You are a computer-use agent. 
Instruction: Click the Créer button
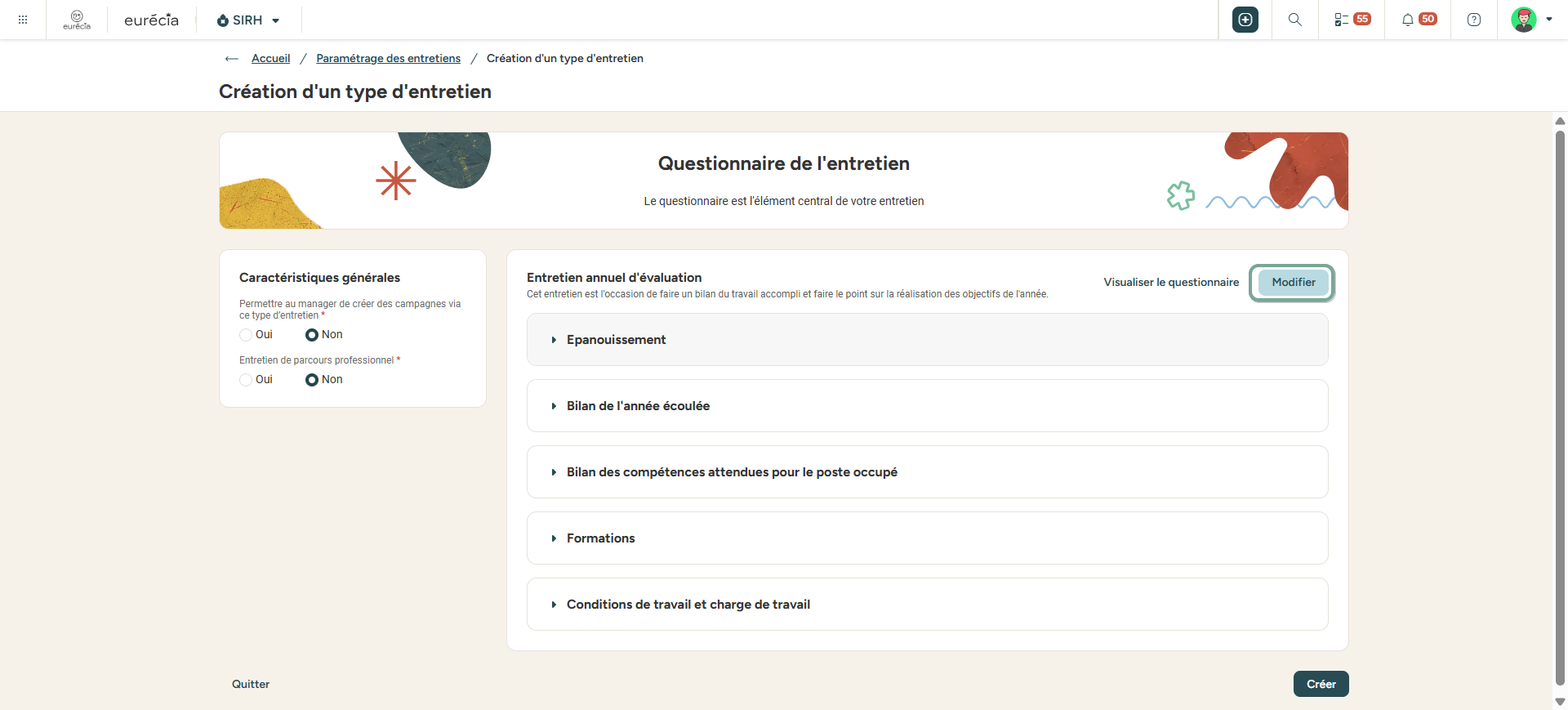(1321, 684)
